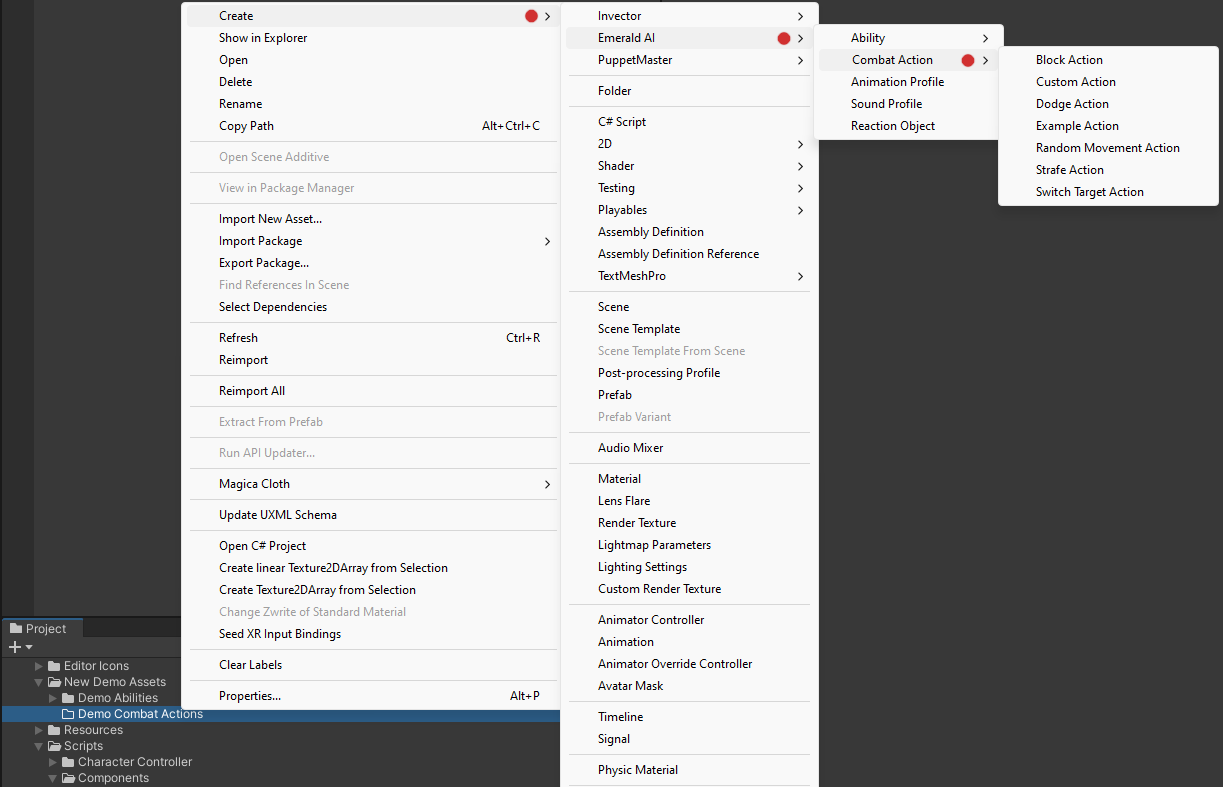Click the Scripts folder icon

pos(55,746)
